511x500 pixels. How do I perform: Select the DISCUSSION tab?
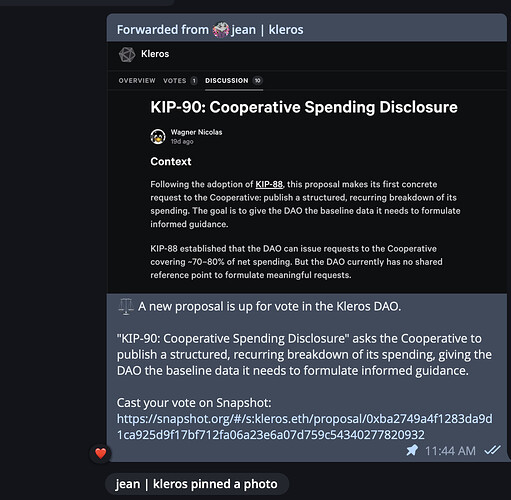227,81
